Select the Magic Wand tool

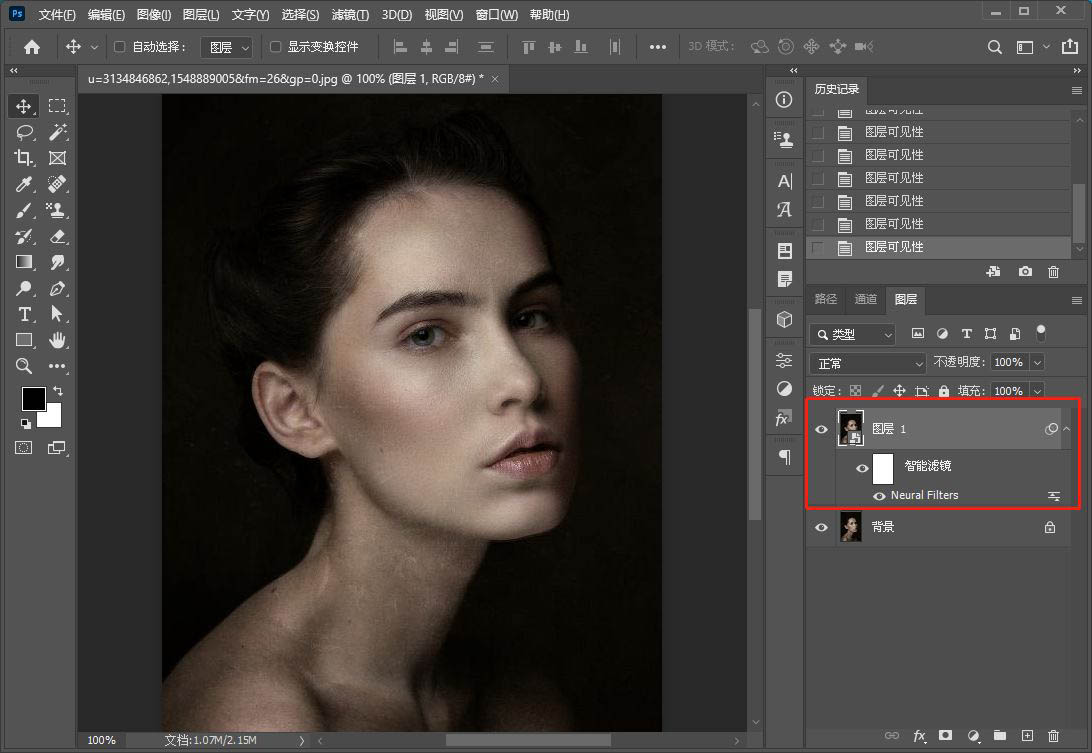click(x=58, y=132)
